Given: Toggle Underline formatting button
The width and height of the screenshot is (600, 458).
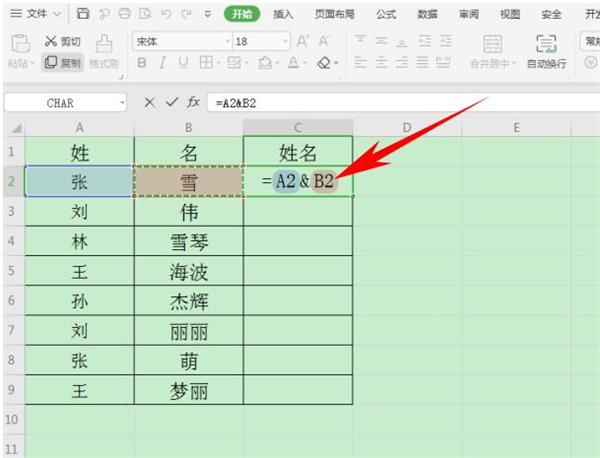Looking at the screenshot, I should [184, 62].
